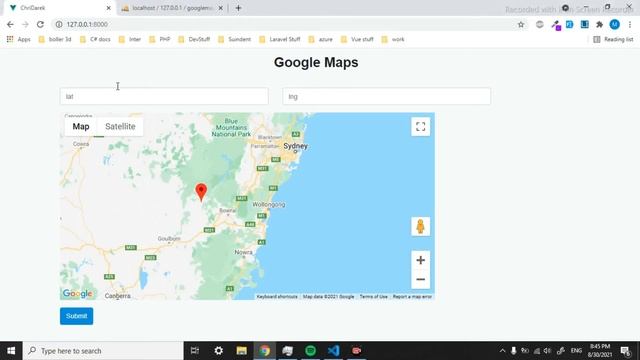The height and width of the screenshot is (360, 640).
Task: Click the Google logo on the map
Action: click(78, 293)
